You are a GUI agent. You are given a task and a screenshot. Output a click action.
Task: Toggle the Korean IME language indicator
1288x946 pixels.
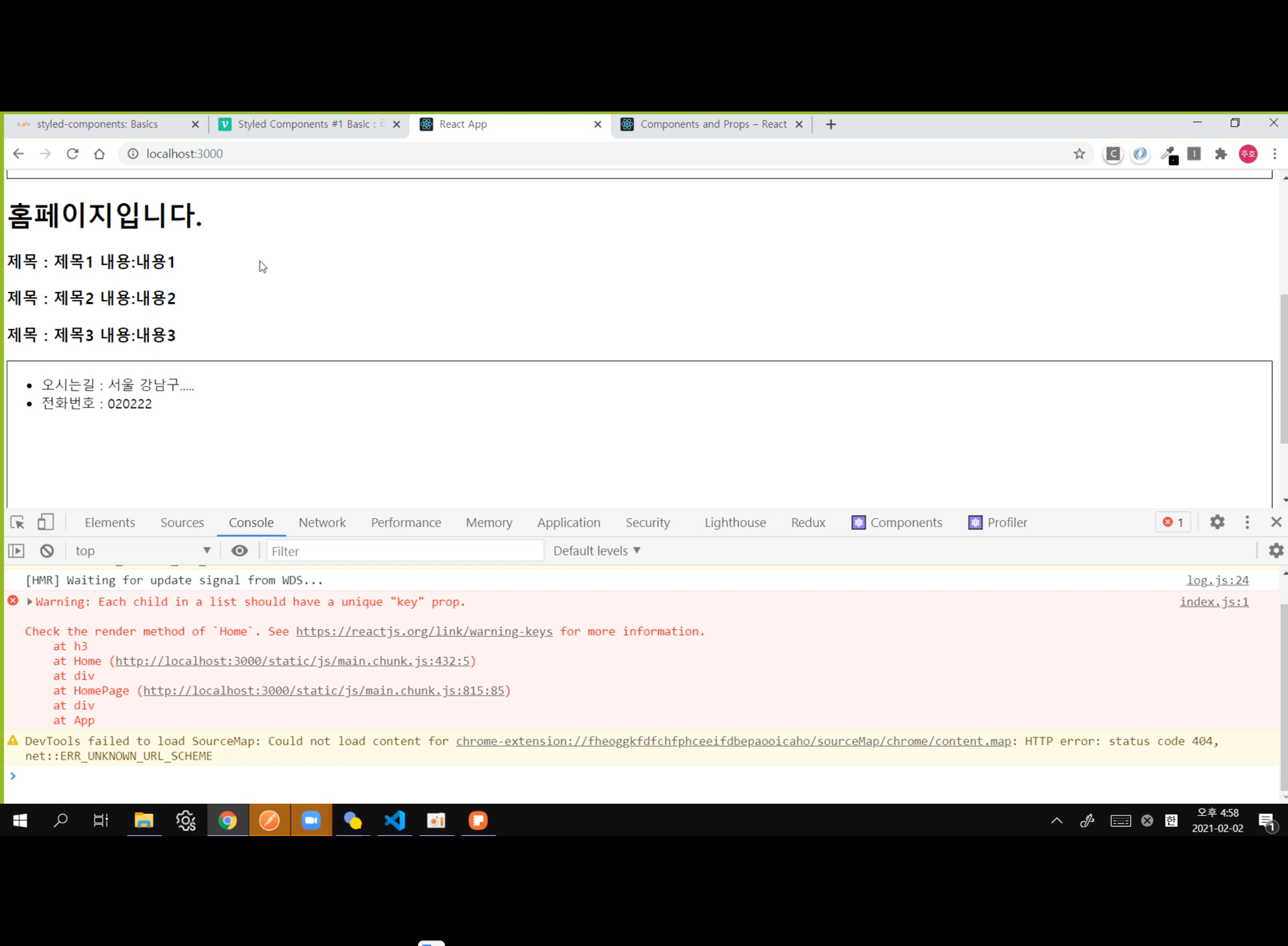[x=1171, y=820]
